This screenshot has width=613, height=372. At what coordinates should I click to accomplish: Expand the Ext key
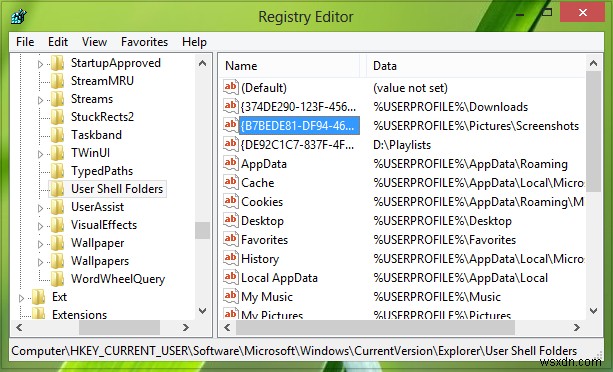point(21,298)
